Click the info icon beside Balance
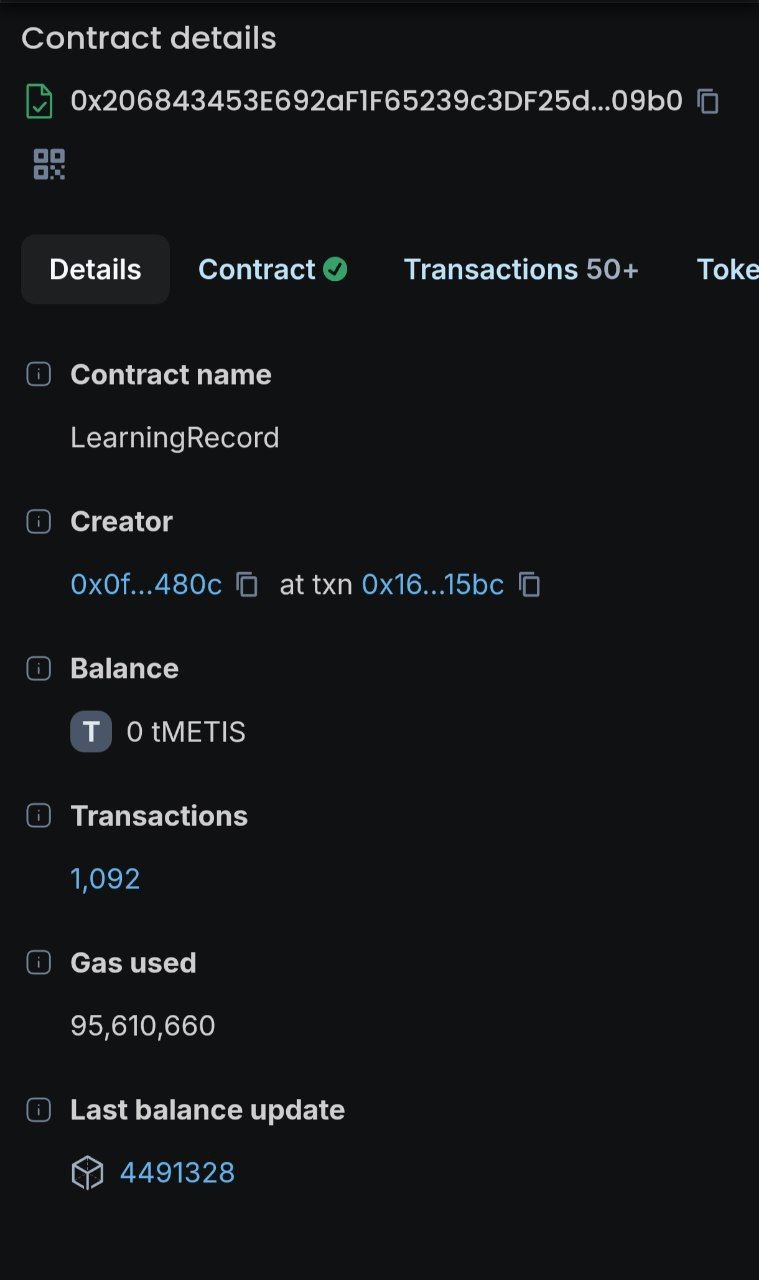Image resolution: width=759 pixels, height=1280 pixels. pyautogui.click(x=38, y=669)
